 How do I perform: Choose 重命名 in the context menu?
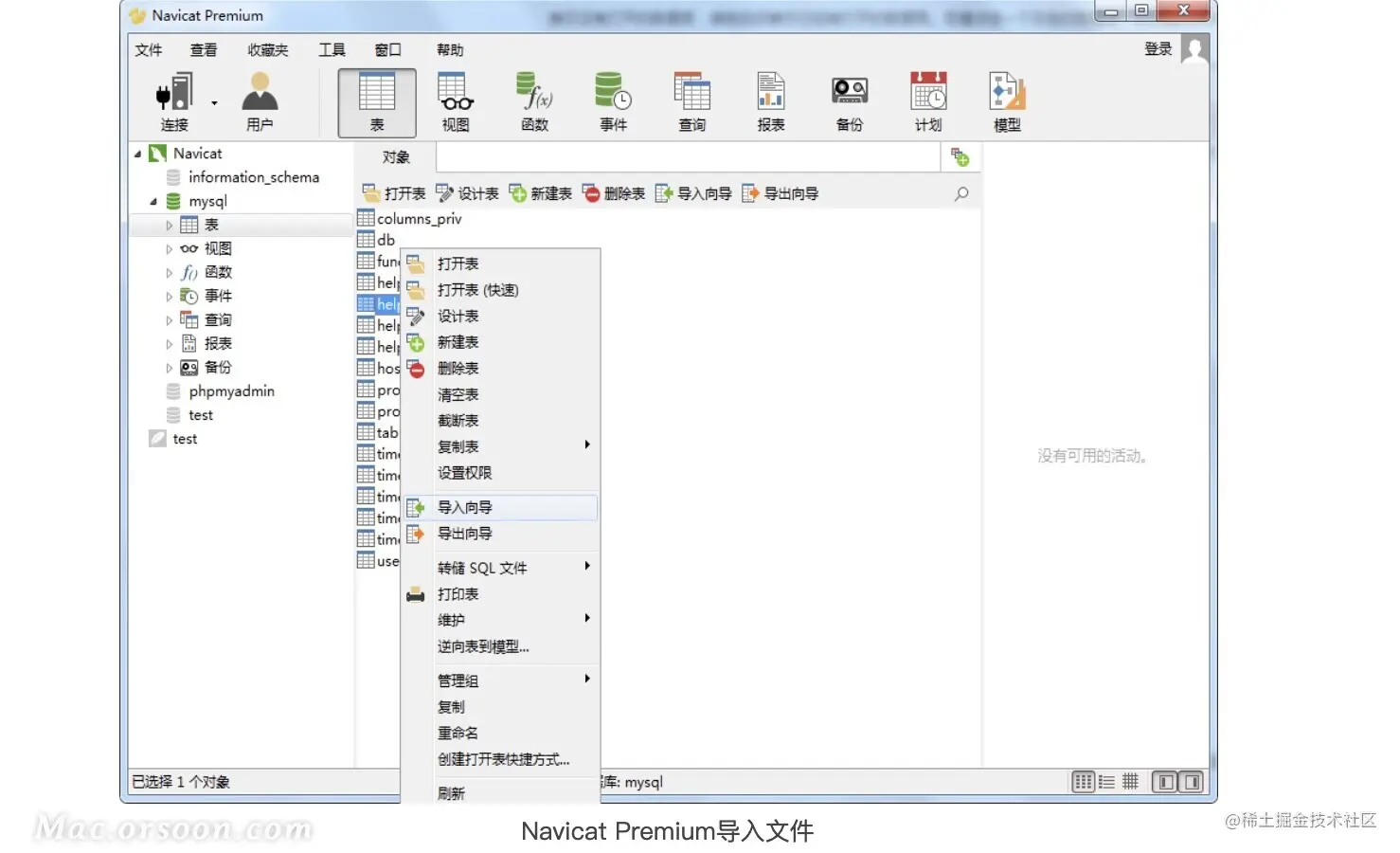point(500,733)
